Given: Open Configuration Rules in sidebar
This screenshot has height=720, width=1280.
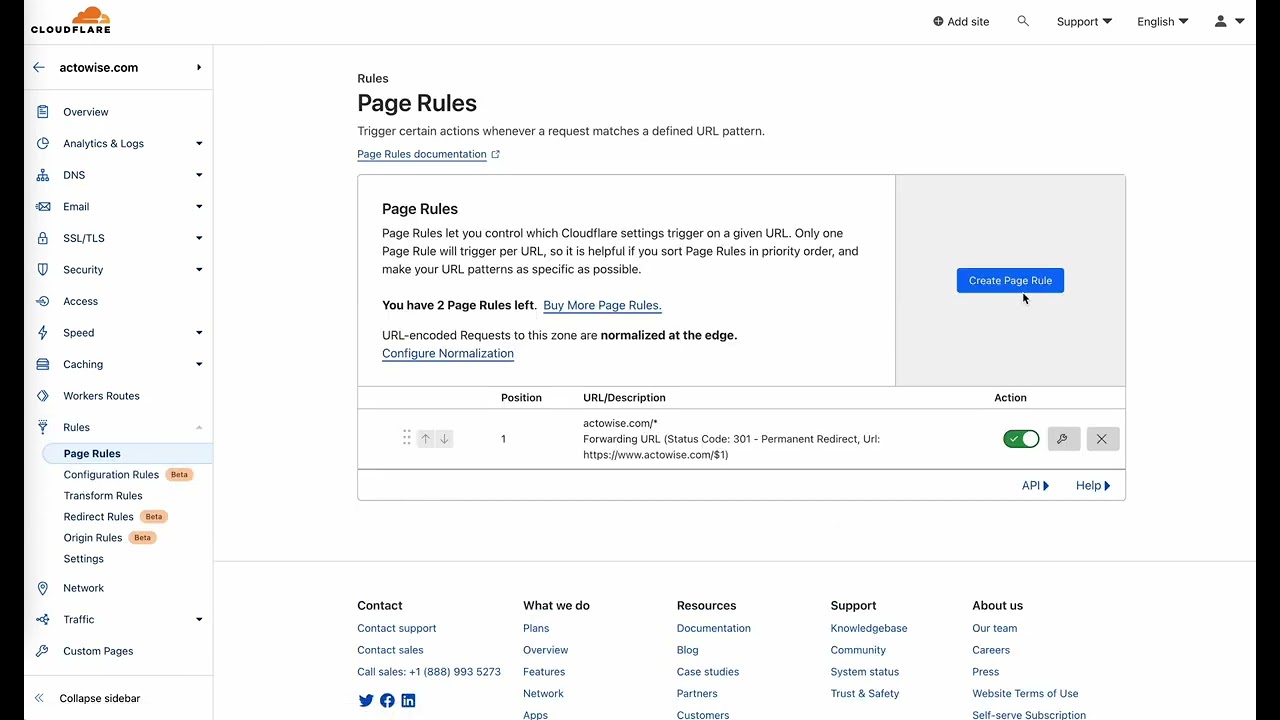Looking at the screenshot, I should 111,475.
